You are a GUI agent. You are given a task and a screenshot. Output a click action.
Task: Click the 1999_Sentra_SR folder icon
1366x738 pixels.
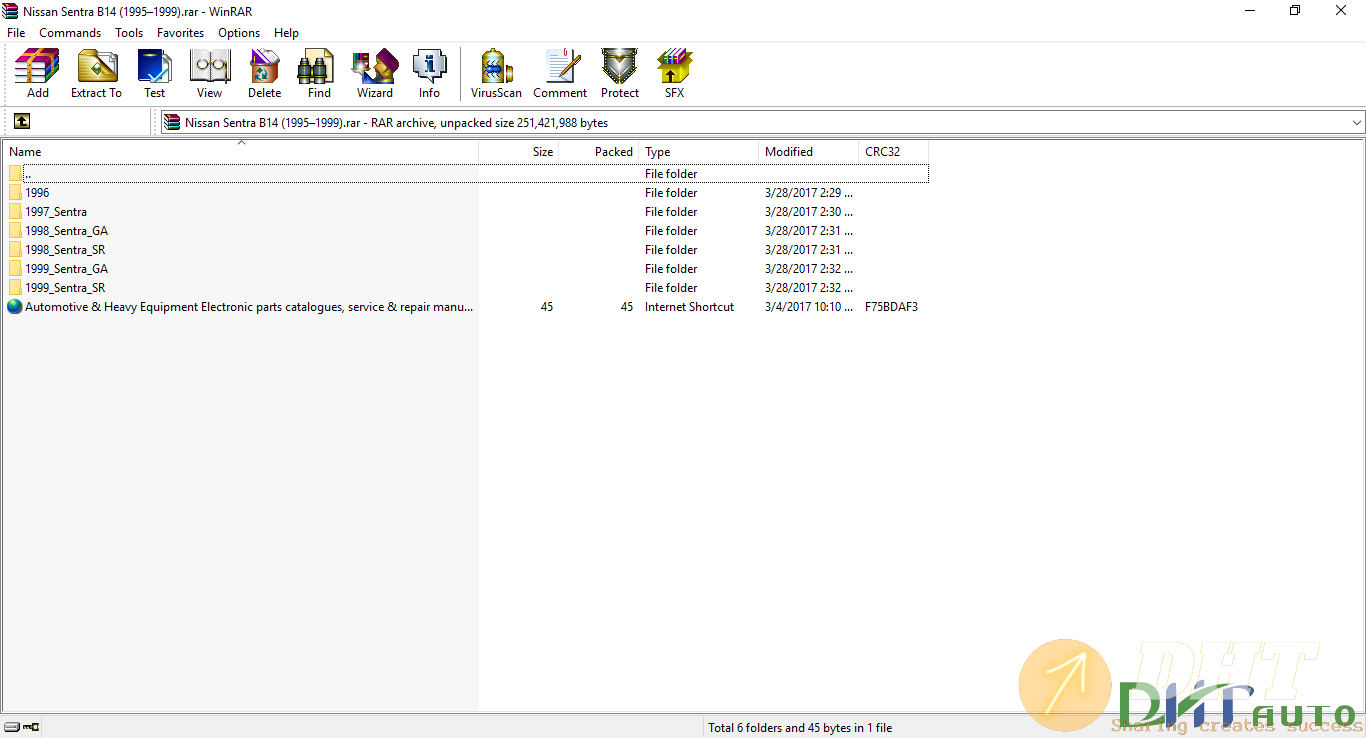pyautogui.click(x=15, y=288)
